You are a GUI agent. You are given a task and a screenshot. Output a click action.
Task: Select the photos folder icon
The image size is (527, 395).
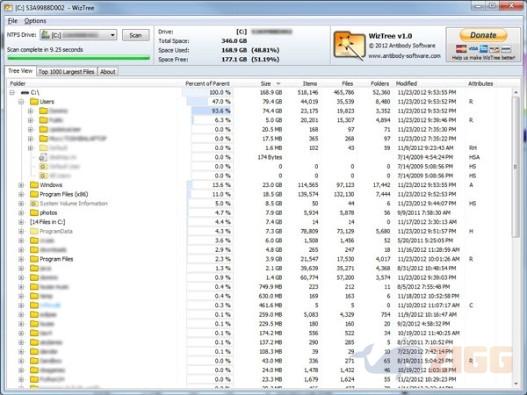[34, 213]
